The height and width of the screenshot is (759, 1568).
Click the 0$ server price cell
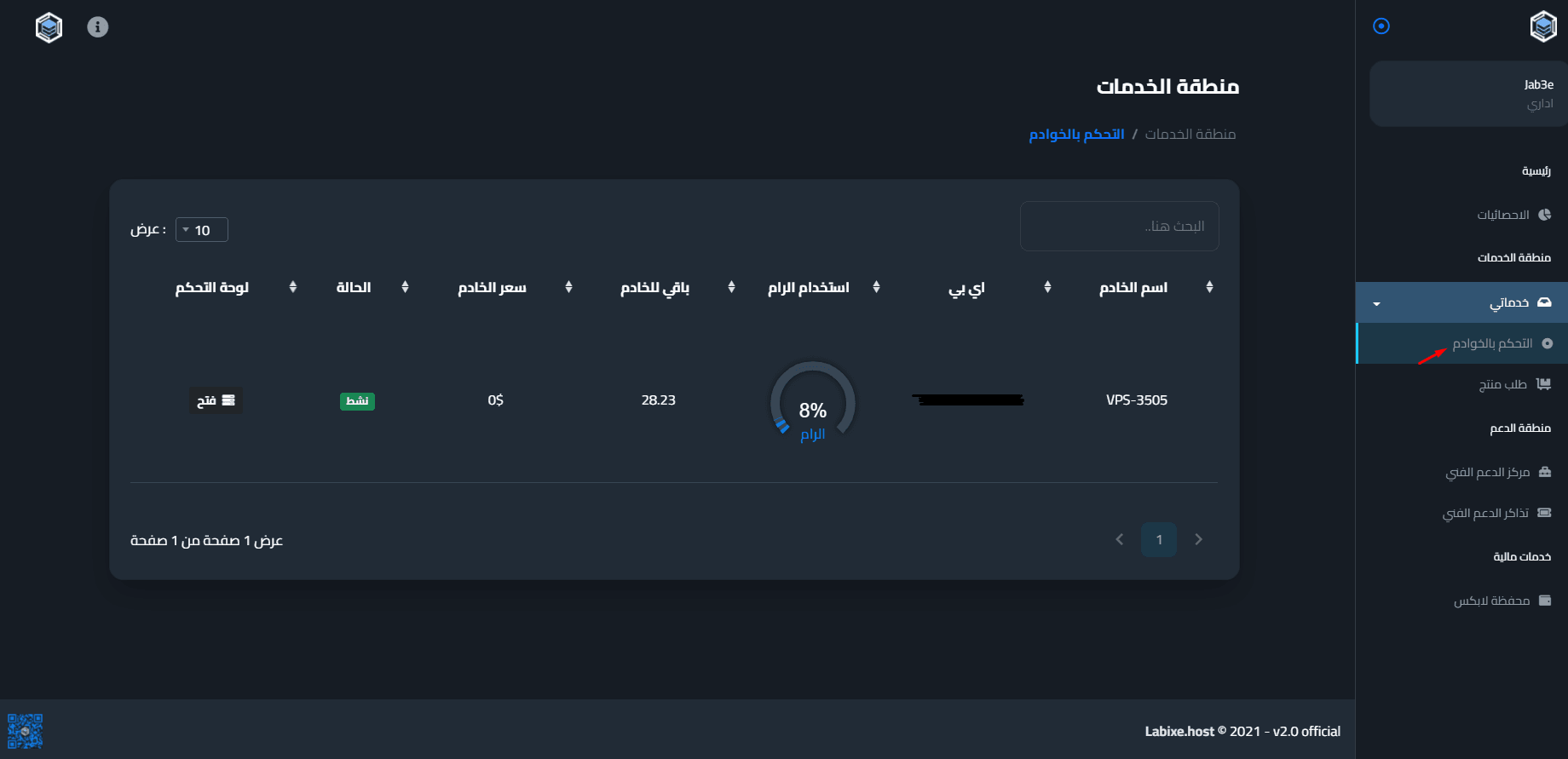496,400
